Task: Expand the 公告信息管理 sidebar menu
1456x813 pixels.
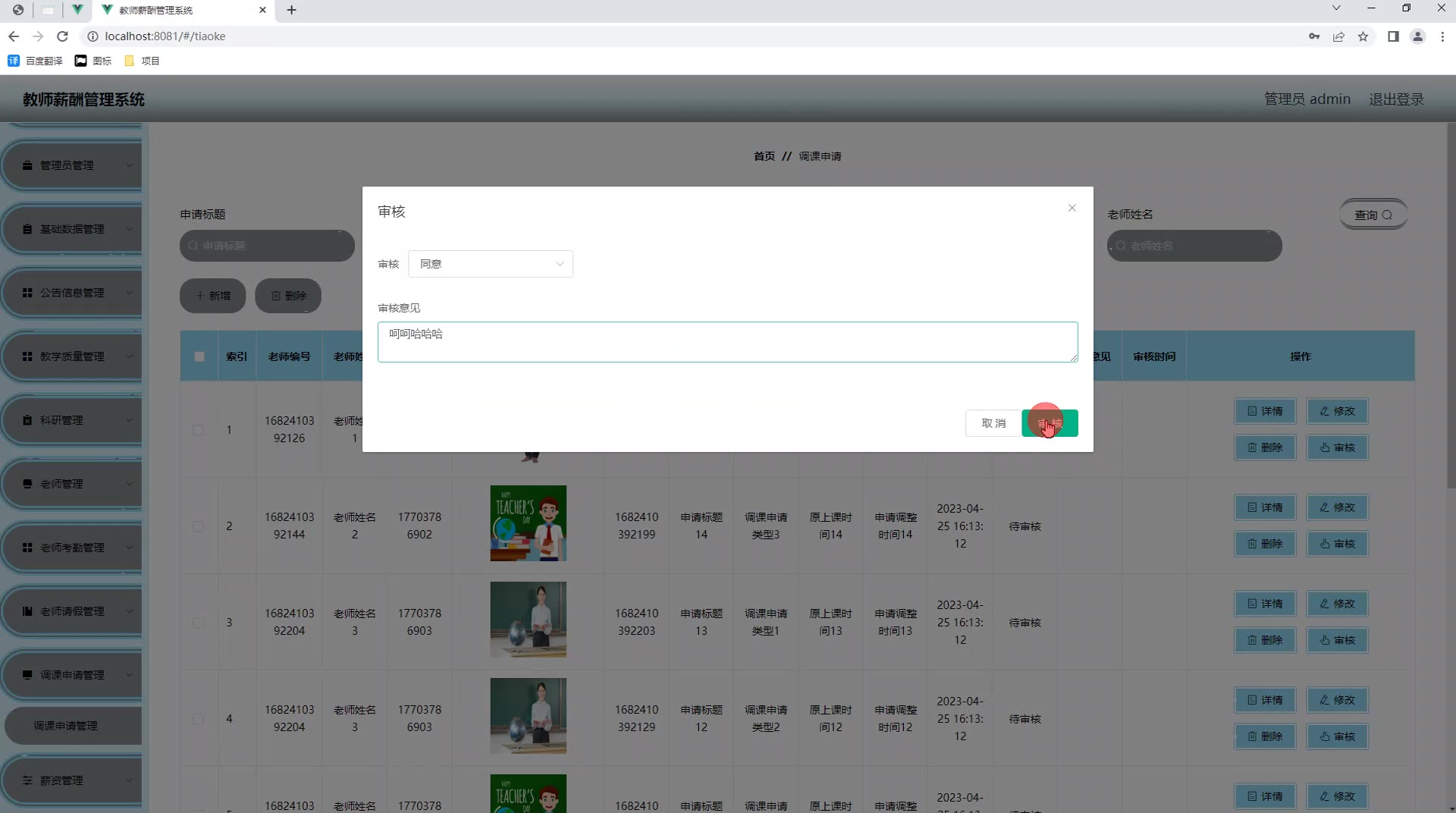Action: (73, 293)
